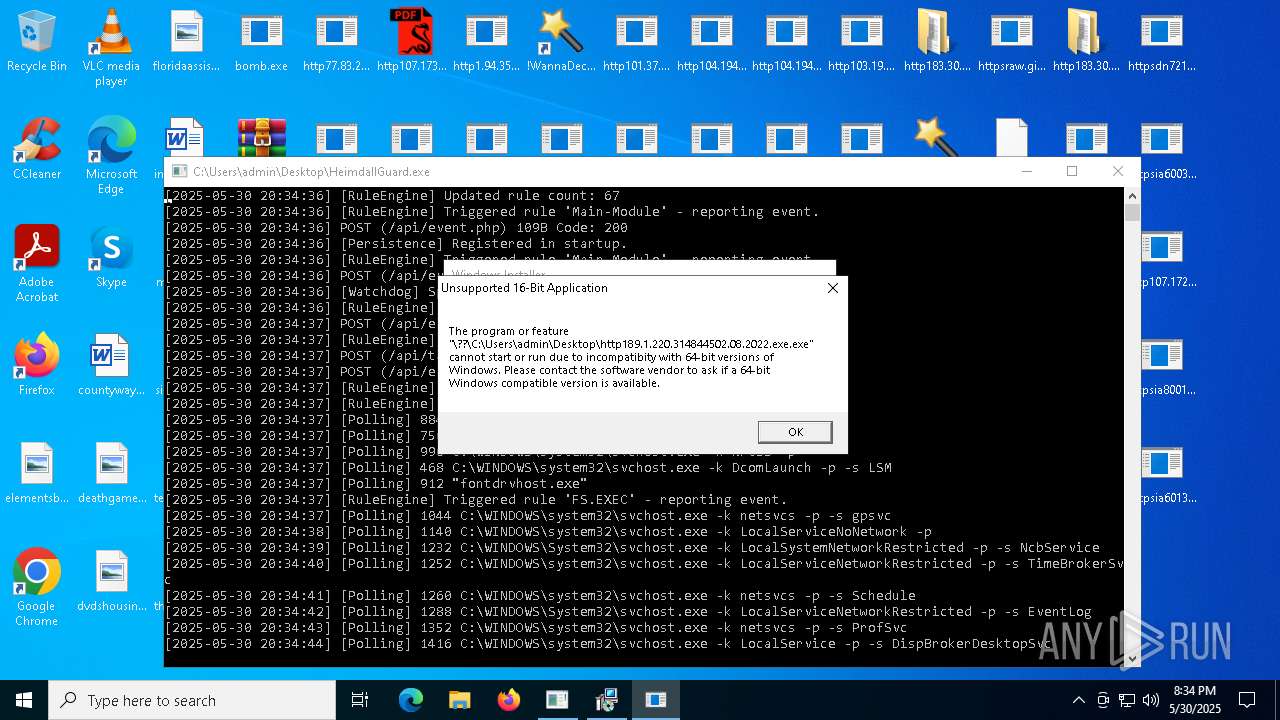Viewport: 1280px width, 720px height.
Task: Open the Windows Start menu
Action: coord(24,700)
